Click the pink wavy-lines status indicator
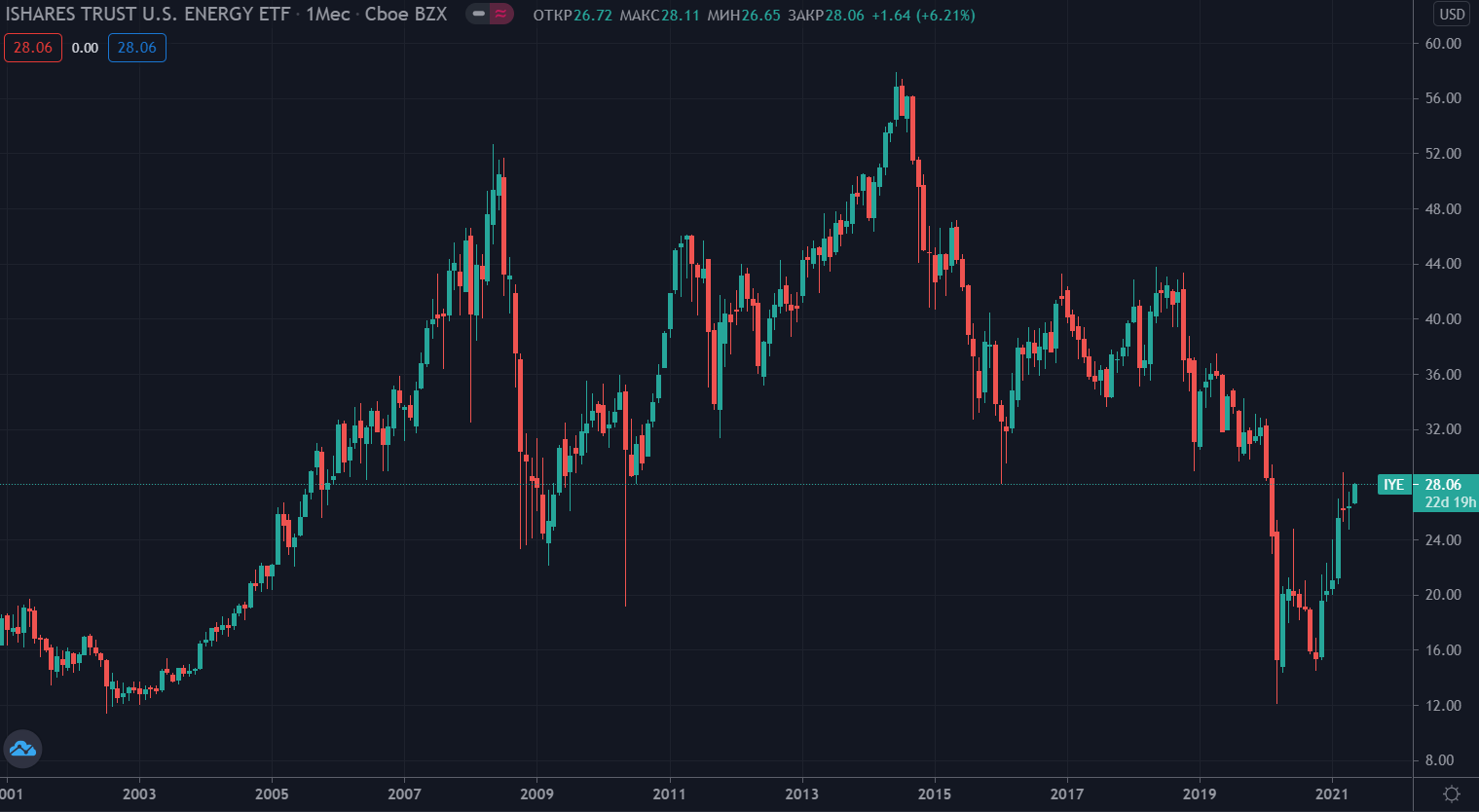The width and height of the screenshot is (1479, 812). point(500,15)
